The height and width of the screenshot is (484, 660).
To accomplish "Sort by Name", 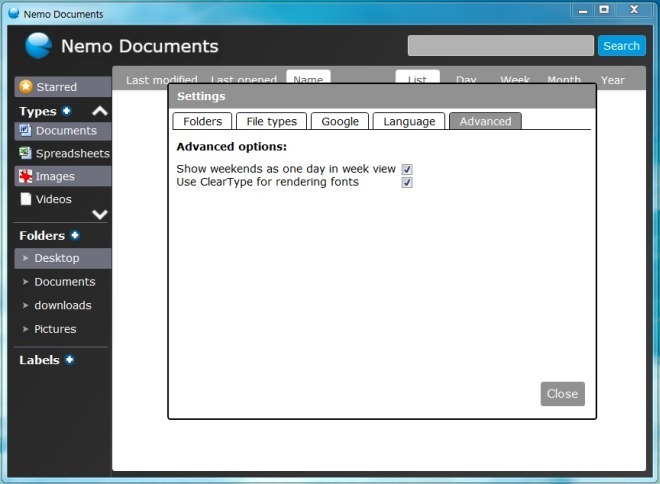I will [308, 77].
